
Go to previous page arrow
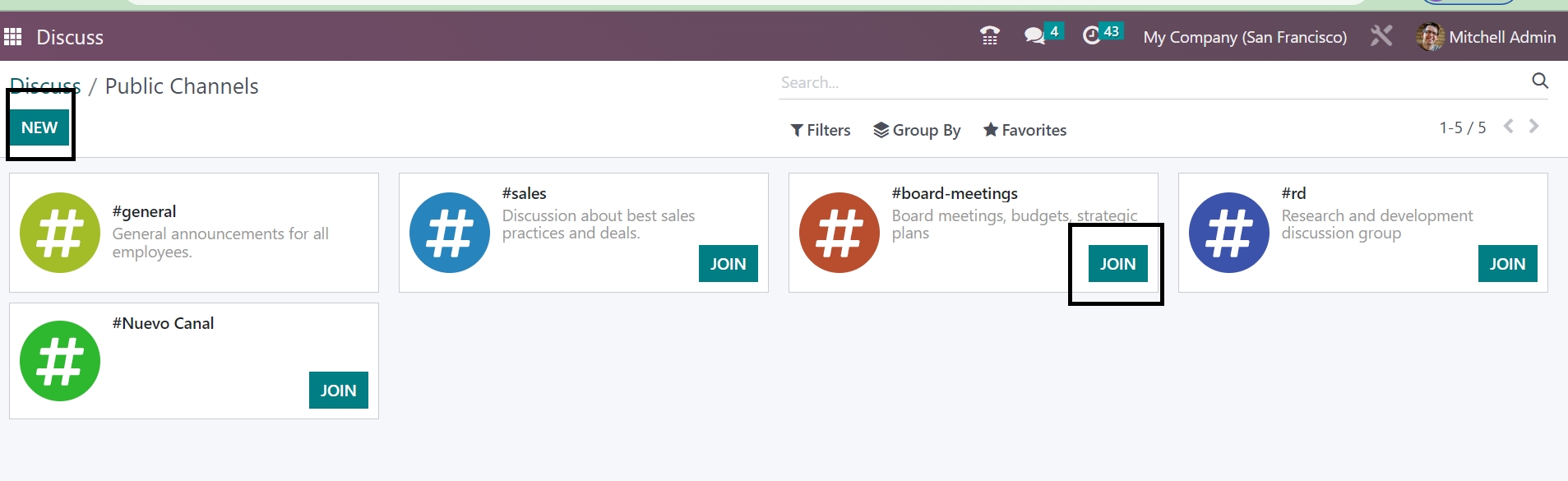[x=1509, y=127]
